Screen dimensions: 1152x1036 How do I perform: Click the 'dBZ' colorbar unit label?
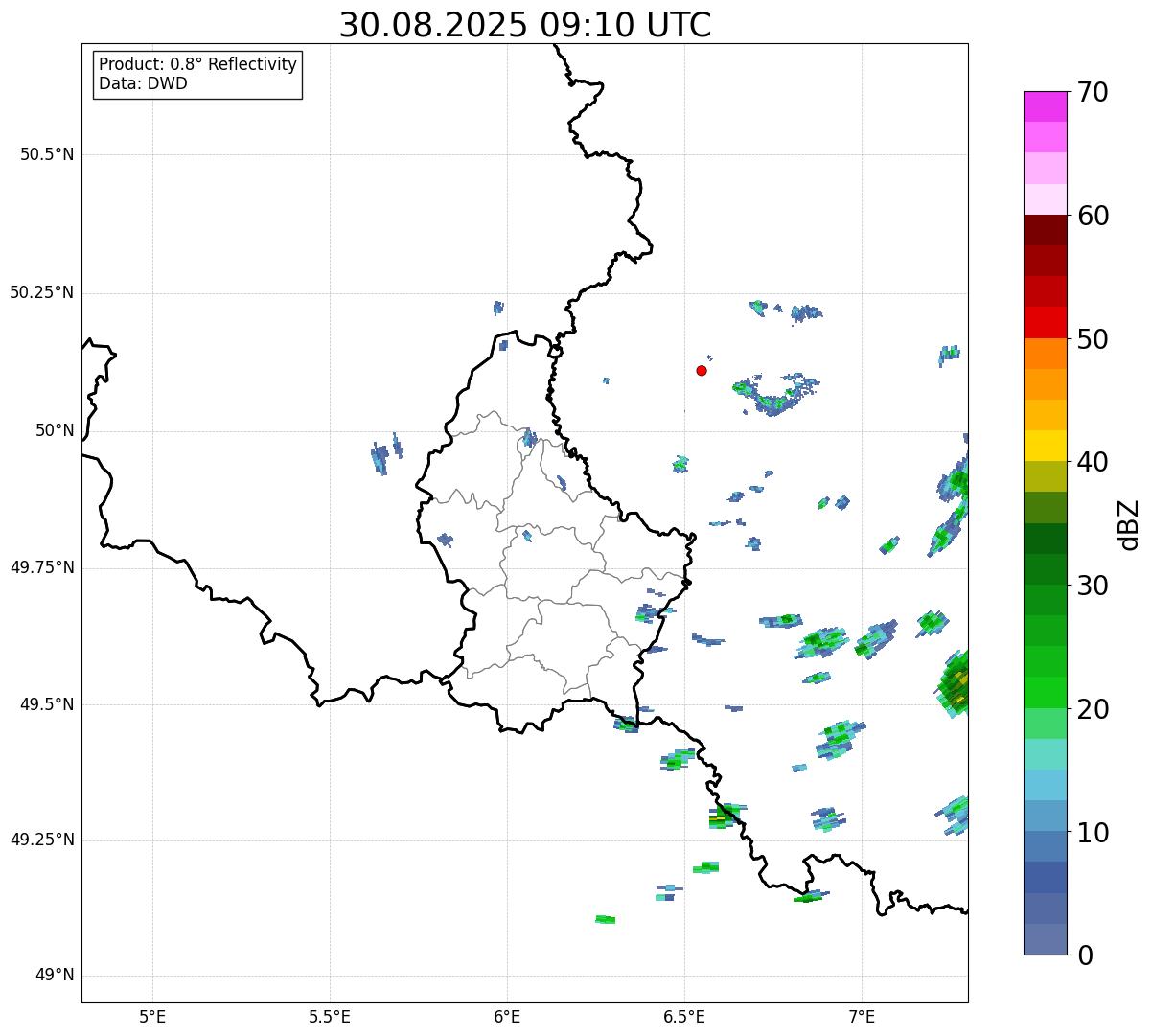[1129, 524]
